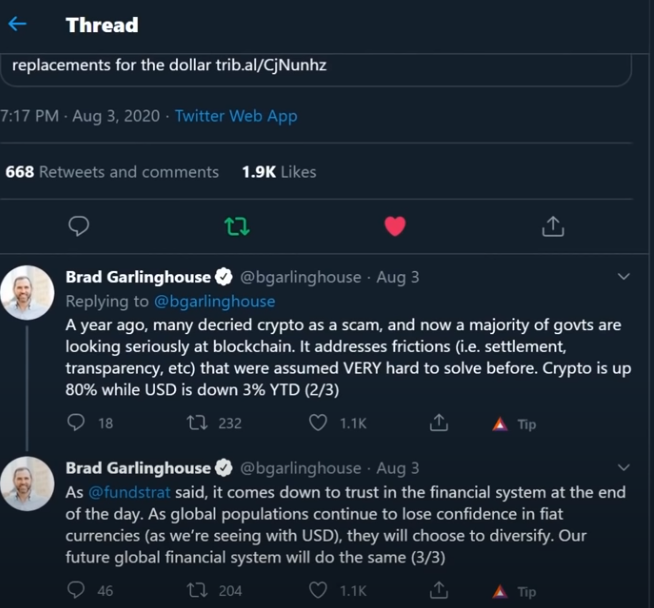654x608 pixels.
Task: Share the main tweet using share icon
Action: point(552,227)
